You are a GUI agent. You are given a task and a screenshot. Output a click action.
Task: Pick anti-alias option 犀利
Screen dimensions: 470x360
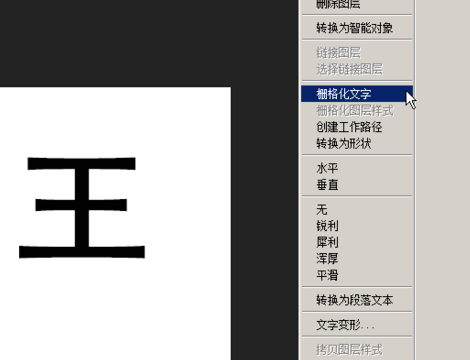pyautogui.click(x=357, y=242)
